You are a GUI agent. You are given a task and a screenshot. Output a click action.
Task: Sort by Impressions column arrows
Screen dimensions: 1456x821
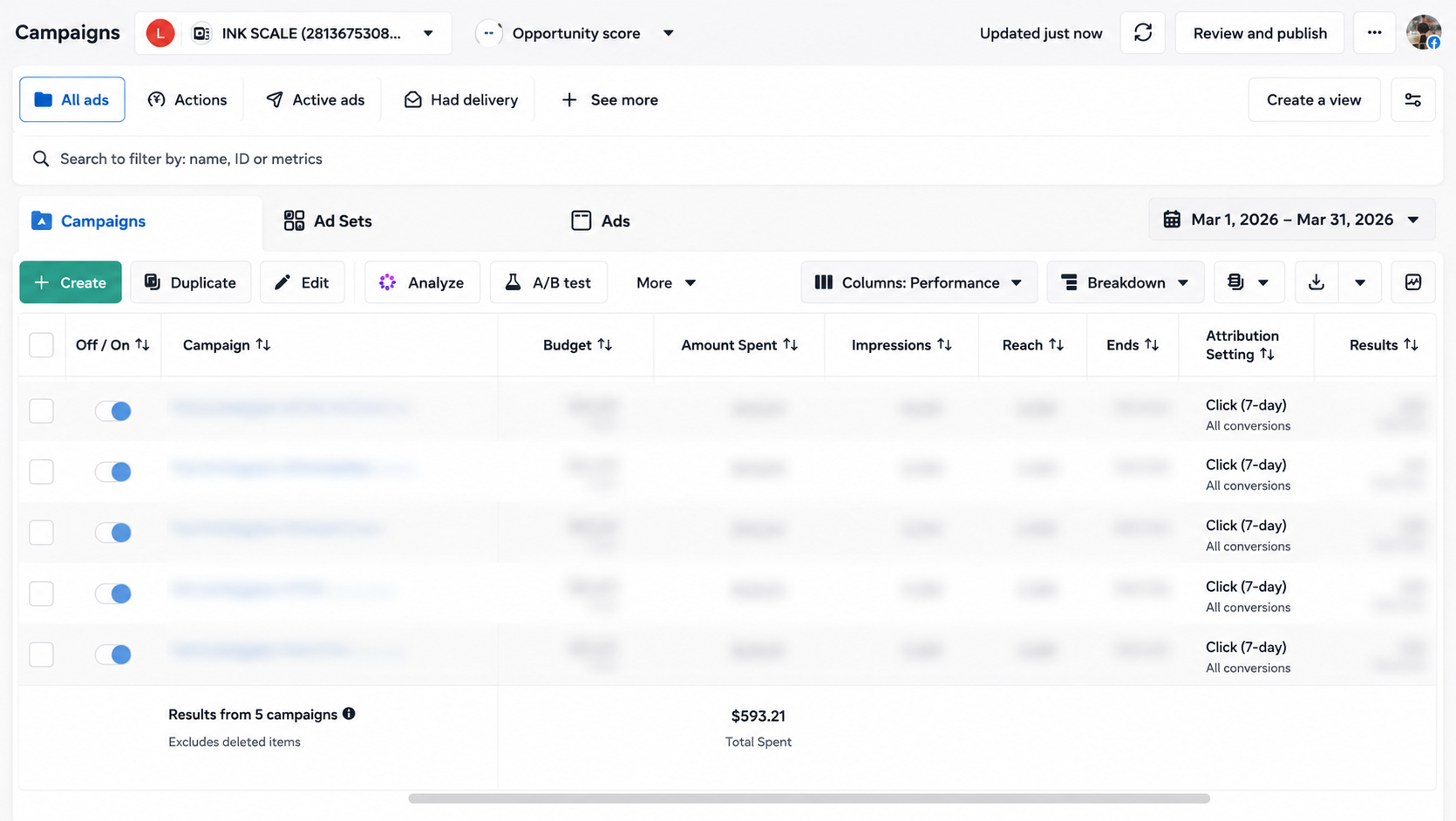tap(944, 345)
